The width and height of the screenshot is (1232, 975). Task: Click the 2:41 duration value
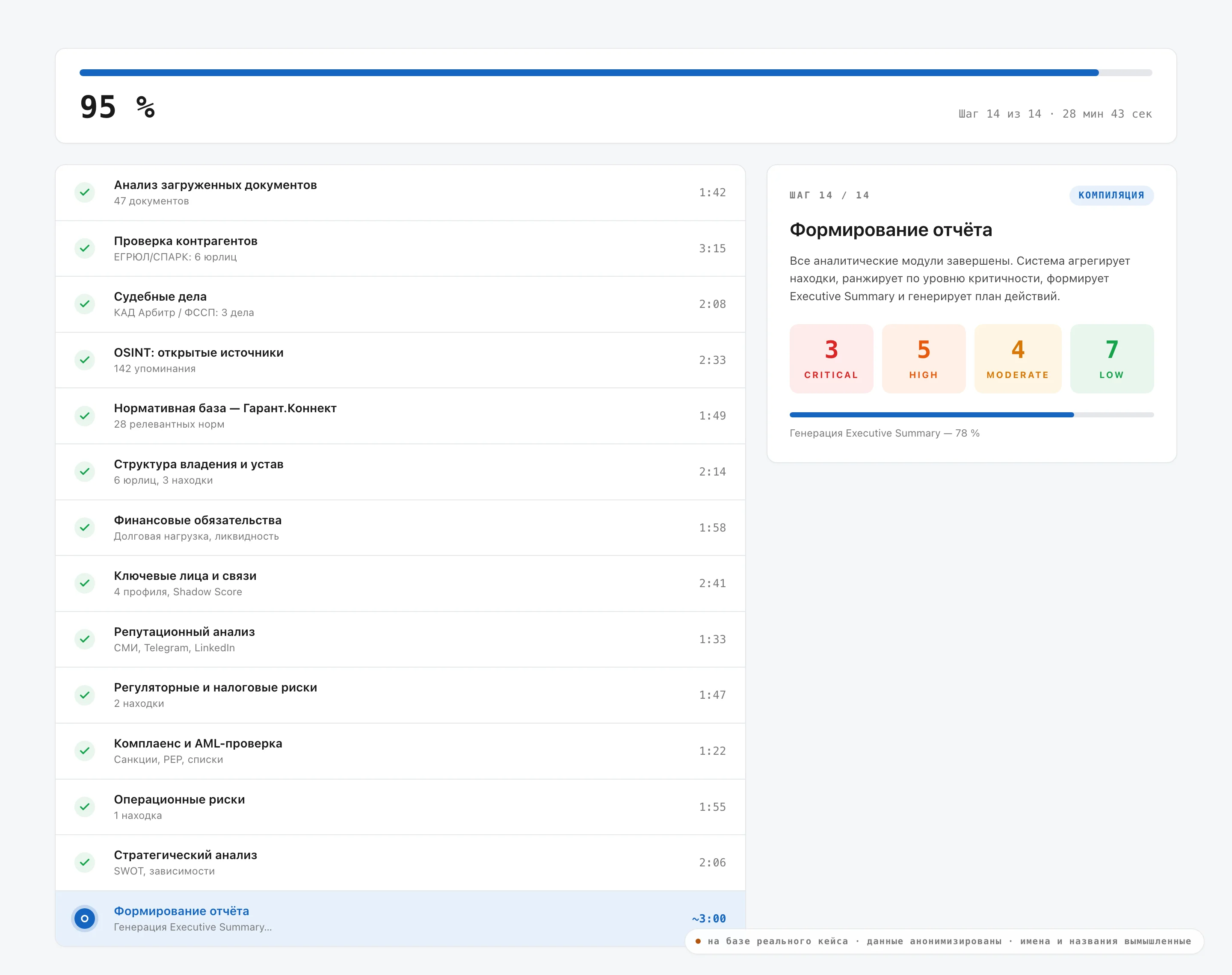point(713,583)
